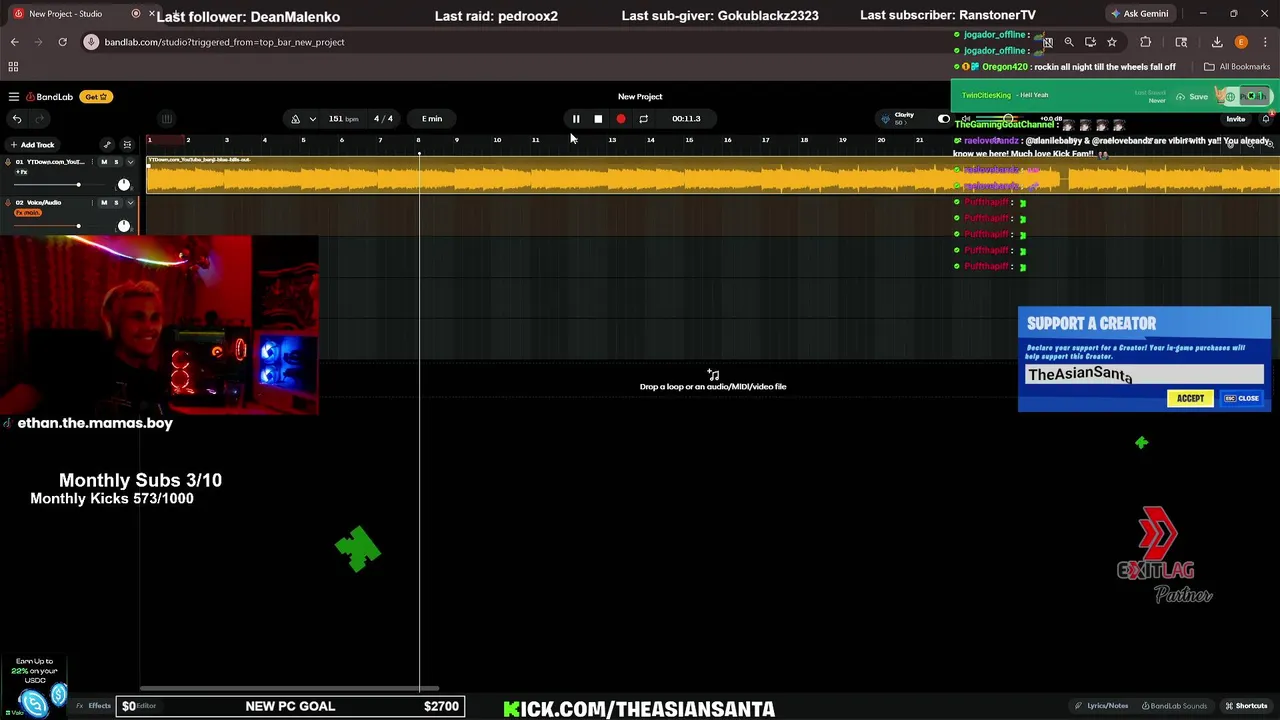Expand the metronome options dropdown
Screen dimensions: 1280x720
312,119
